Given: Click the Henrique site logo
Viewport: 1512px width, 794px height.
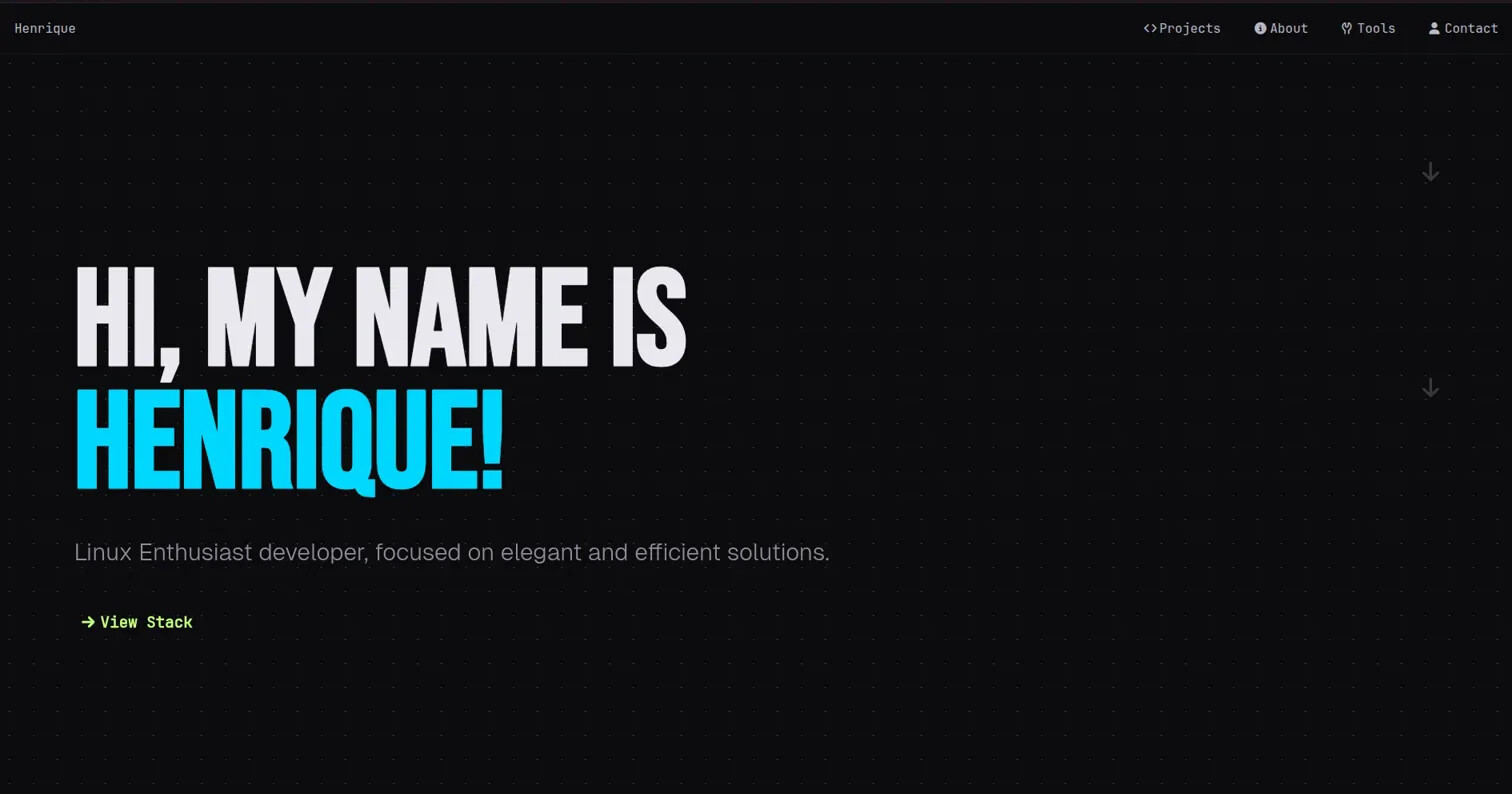Looking at the screenshot, I should [x=45, y=28].
